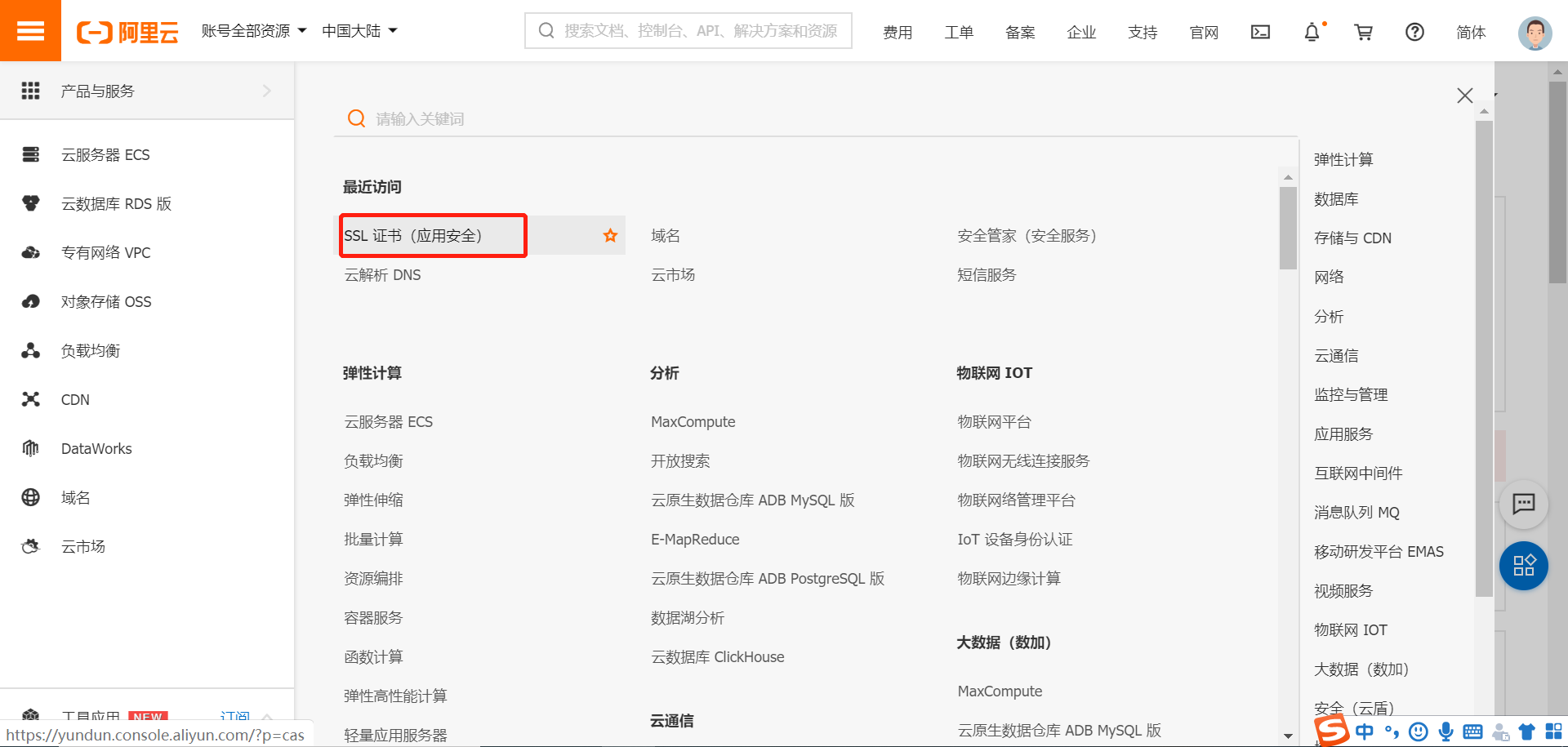Switch language via 简体
The image size is (1568, 747).
click(1471, 32)
